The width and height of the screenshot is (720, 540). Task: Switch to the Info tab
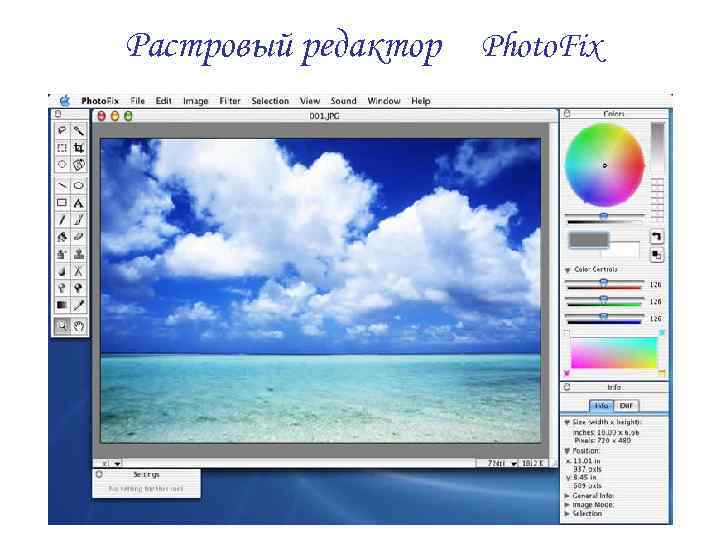(601, 405)
